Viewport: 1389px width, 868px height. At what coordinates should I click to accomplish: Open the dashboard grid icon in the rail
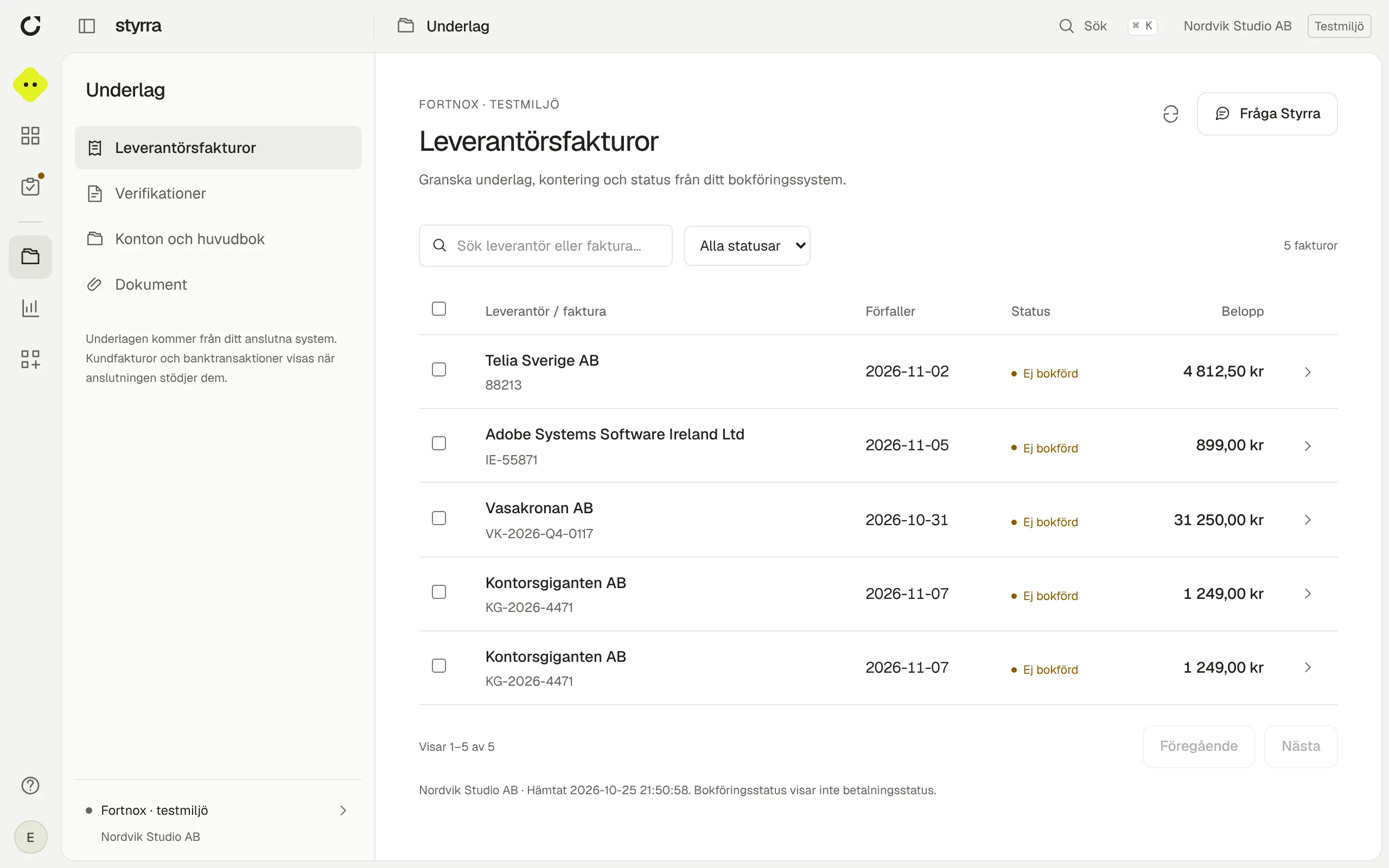click(30, 136)
